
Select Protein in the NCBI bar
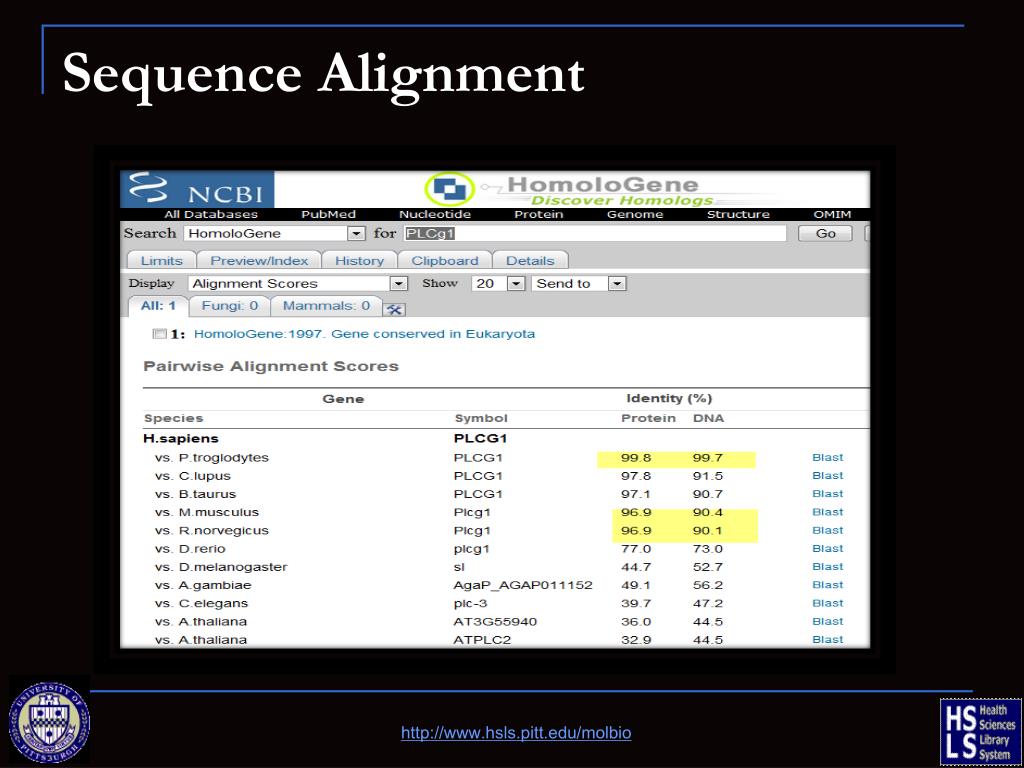pyautogui.click(x=539, y=214)
